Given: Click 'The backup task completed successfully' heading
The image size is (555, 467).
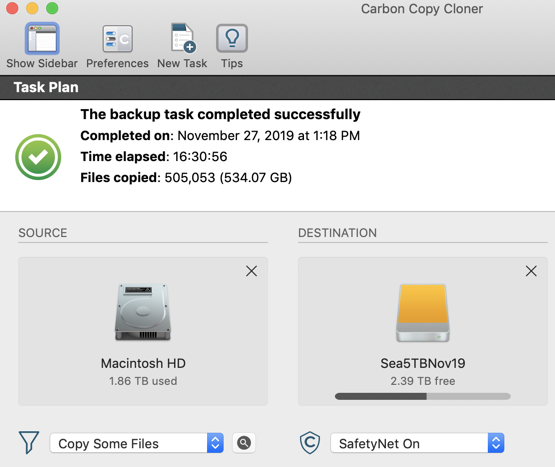Looking at the screenshot, I should point(220,114).
